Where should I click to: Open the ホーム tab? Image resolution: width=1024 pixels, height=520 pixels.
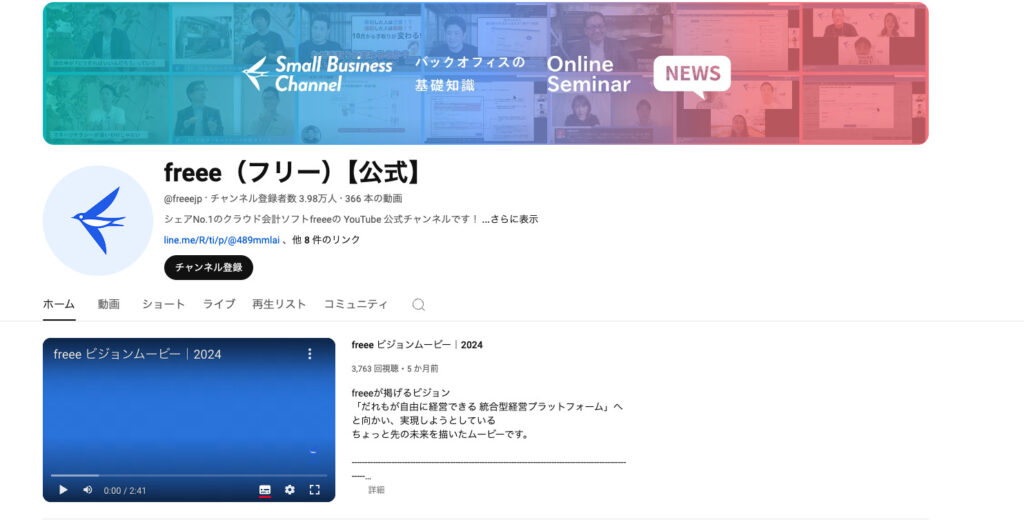tap(59, 304)
